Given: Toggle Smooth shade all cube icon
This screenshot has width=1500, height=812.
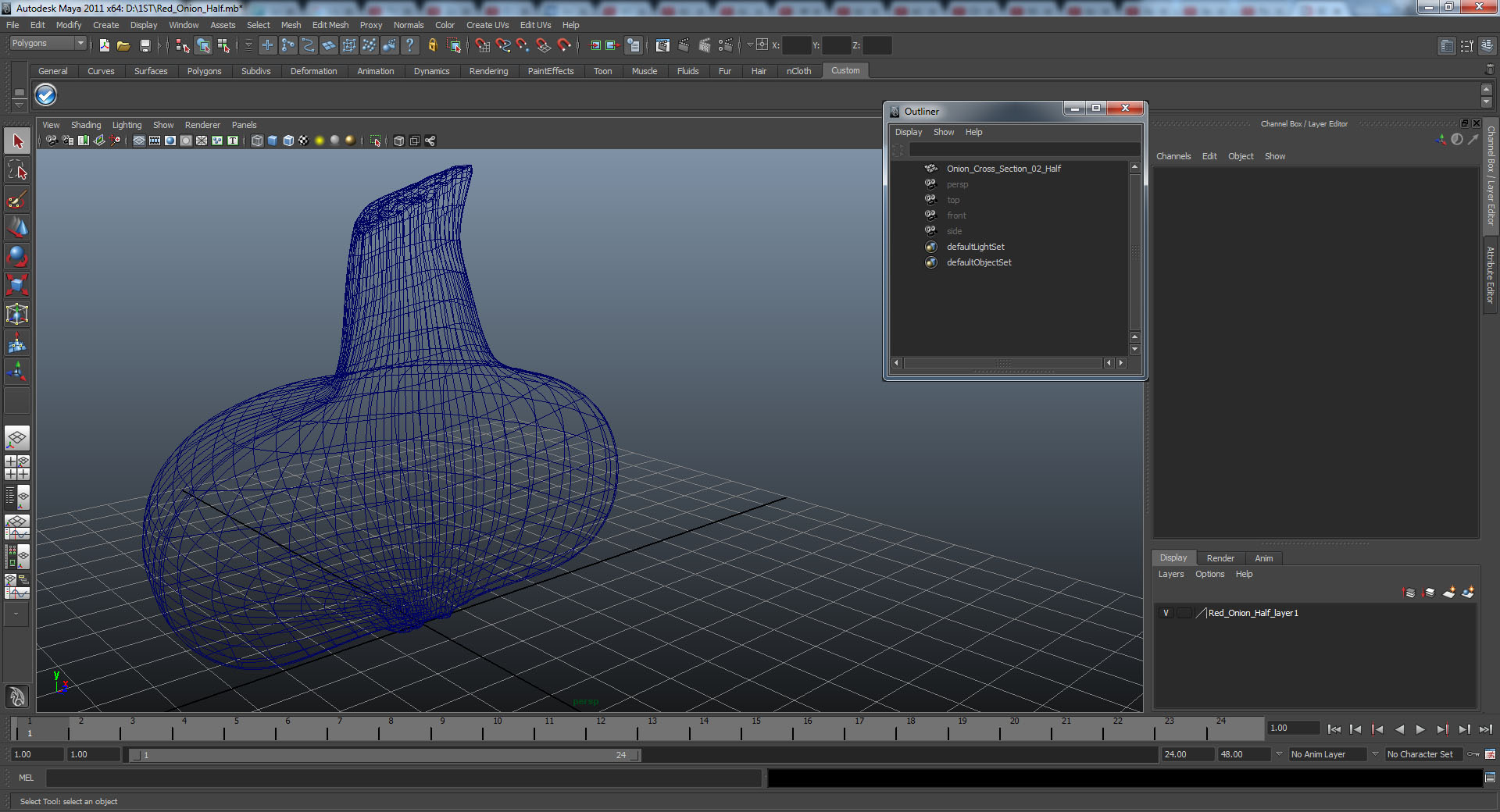Looking at the screenshot, I should (x=273, y=141).
